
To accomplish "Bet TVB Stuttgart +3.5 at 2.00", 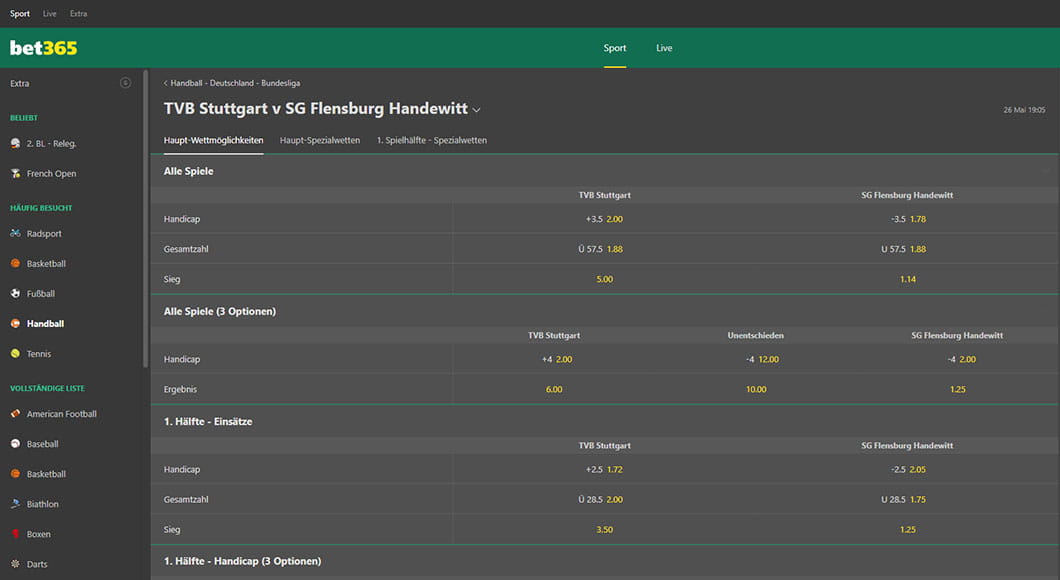I will pos(604,219).
